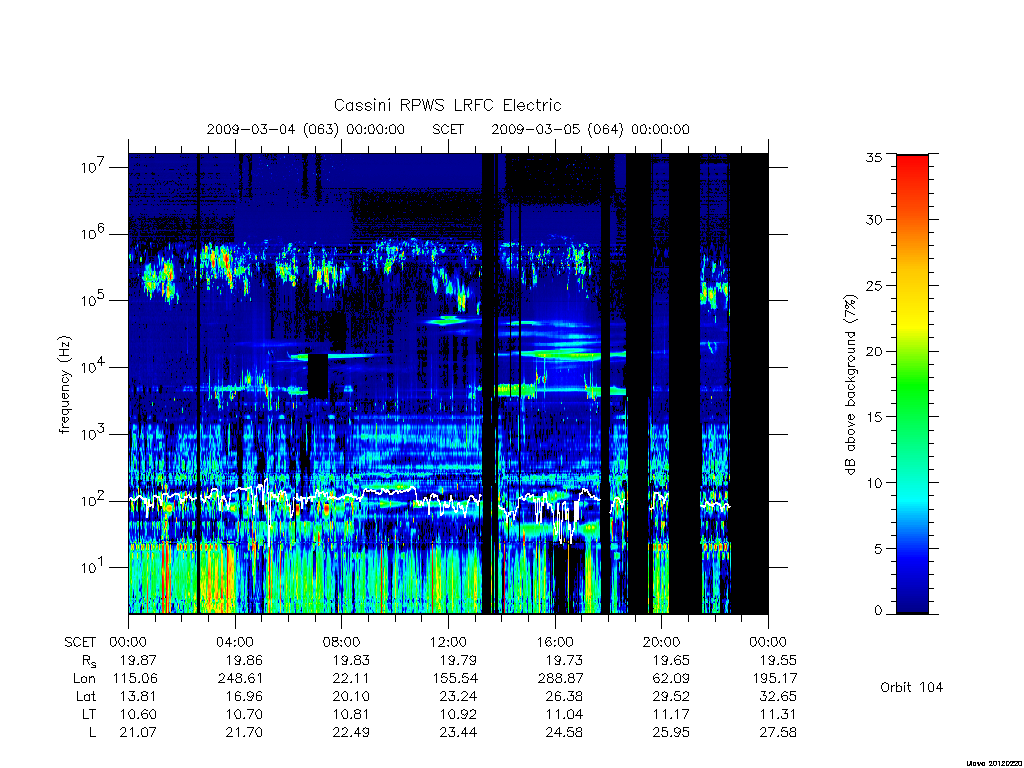The width and height of the screenshot is (1024, 768).
Task: Click the 'dB above background (7%)' label
Action: [x=850, y=385]
